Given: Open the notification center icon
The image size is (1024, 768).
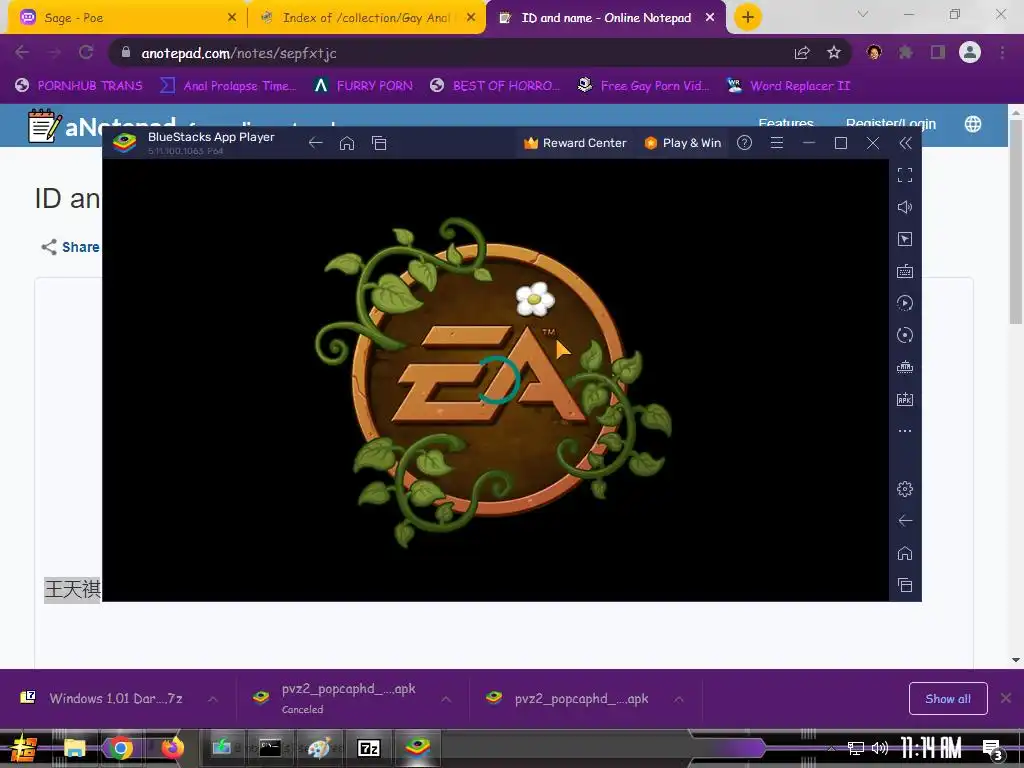Looking at the screenshot, I should pyautogui.click(x=993, y=748).
